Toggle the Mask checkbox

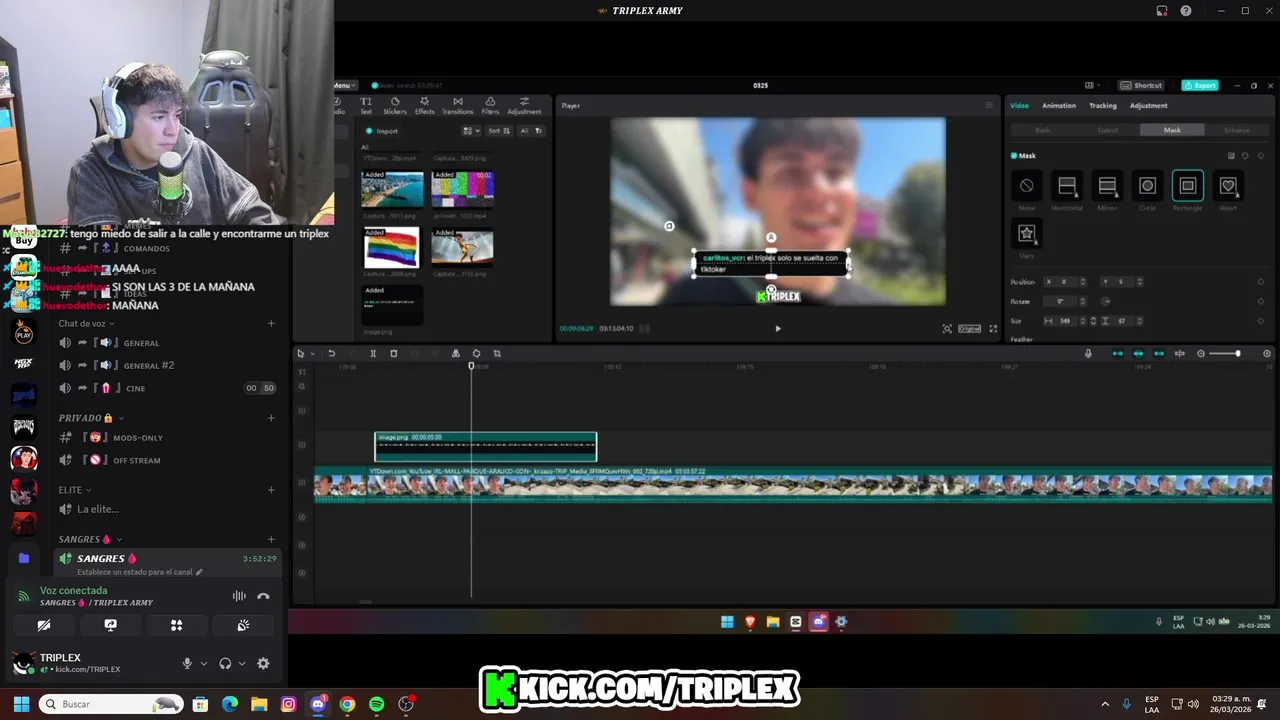click(1014, 156)
